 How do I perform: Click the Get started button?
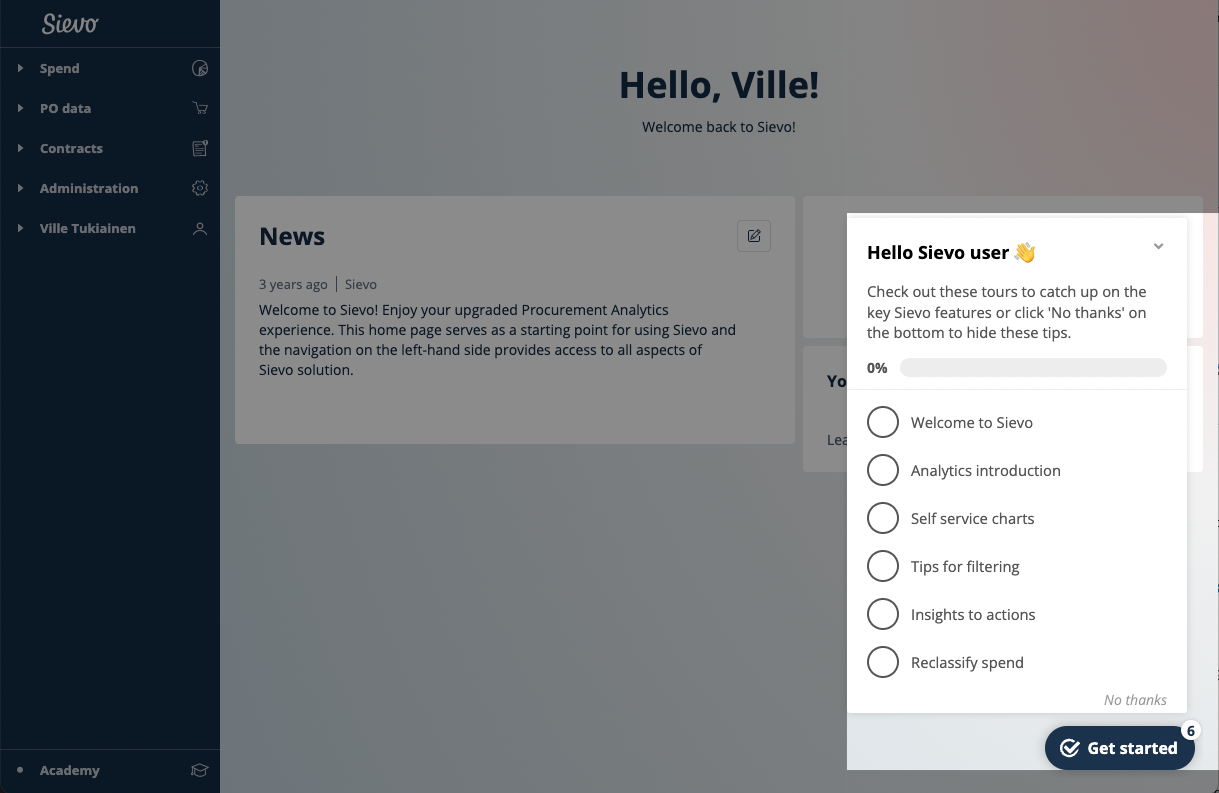[x=1120, y=748]
